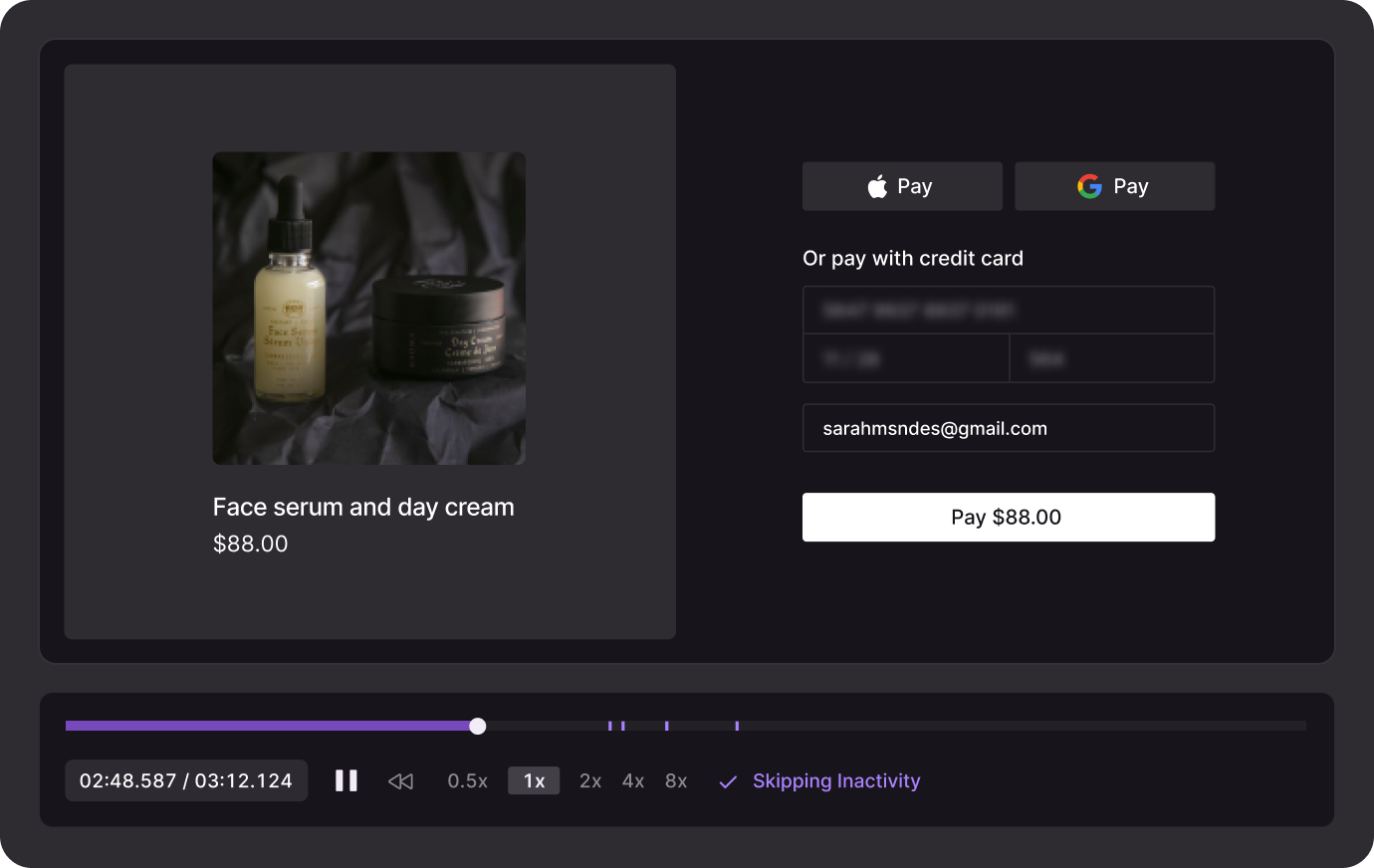
Task: Choose 4x playback speed
Action: (633, 781)
